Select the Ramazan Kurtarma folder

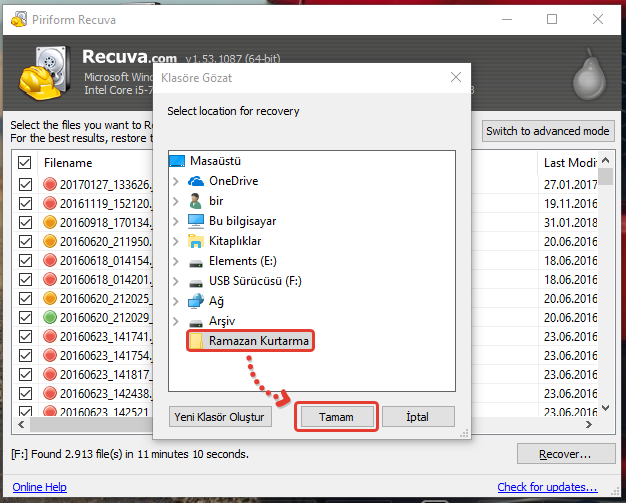click(x=258, y=342)
